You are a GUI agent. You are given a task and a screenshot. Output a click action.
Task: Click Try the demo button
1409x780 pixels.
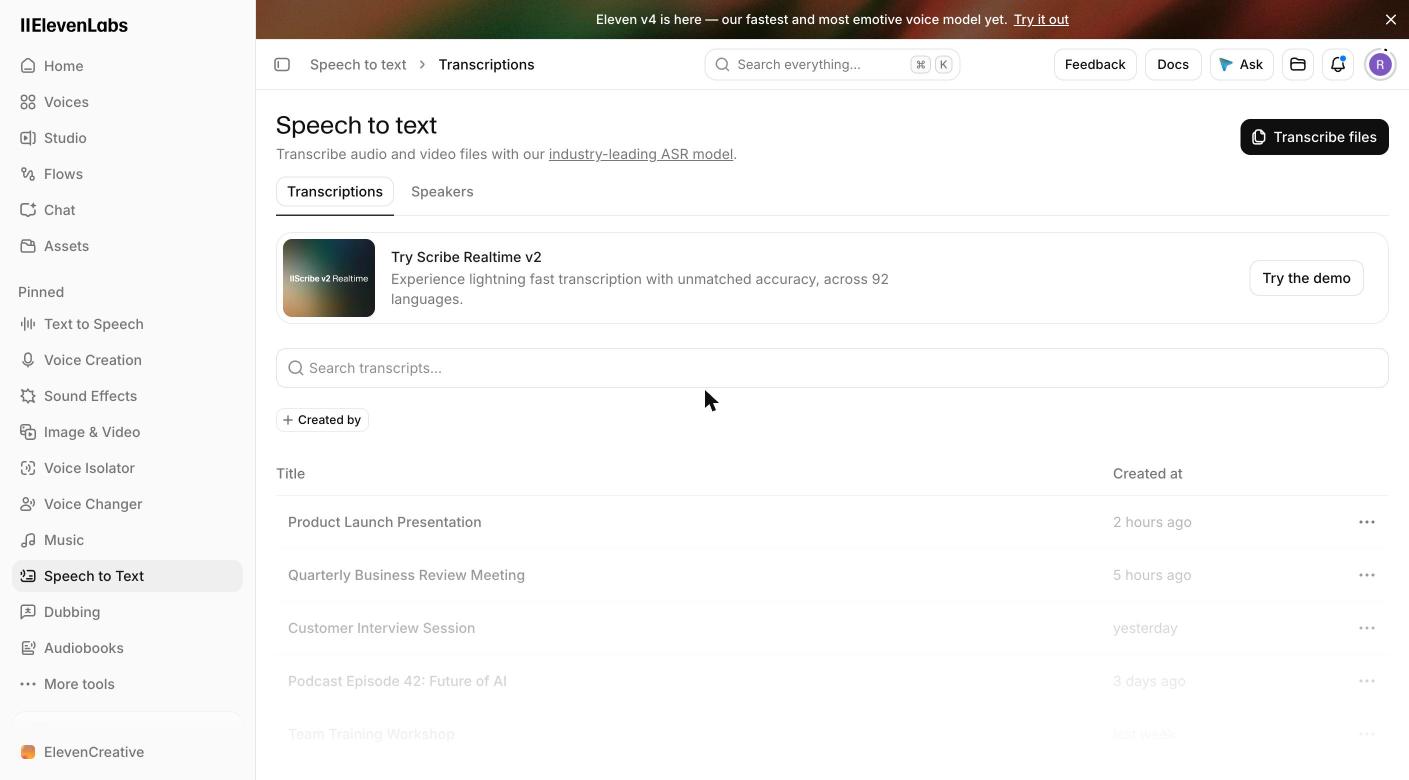tap(1306, 278)
